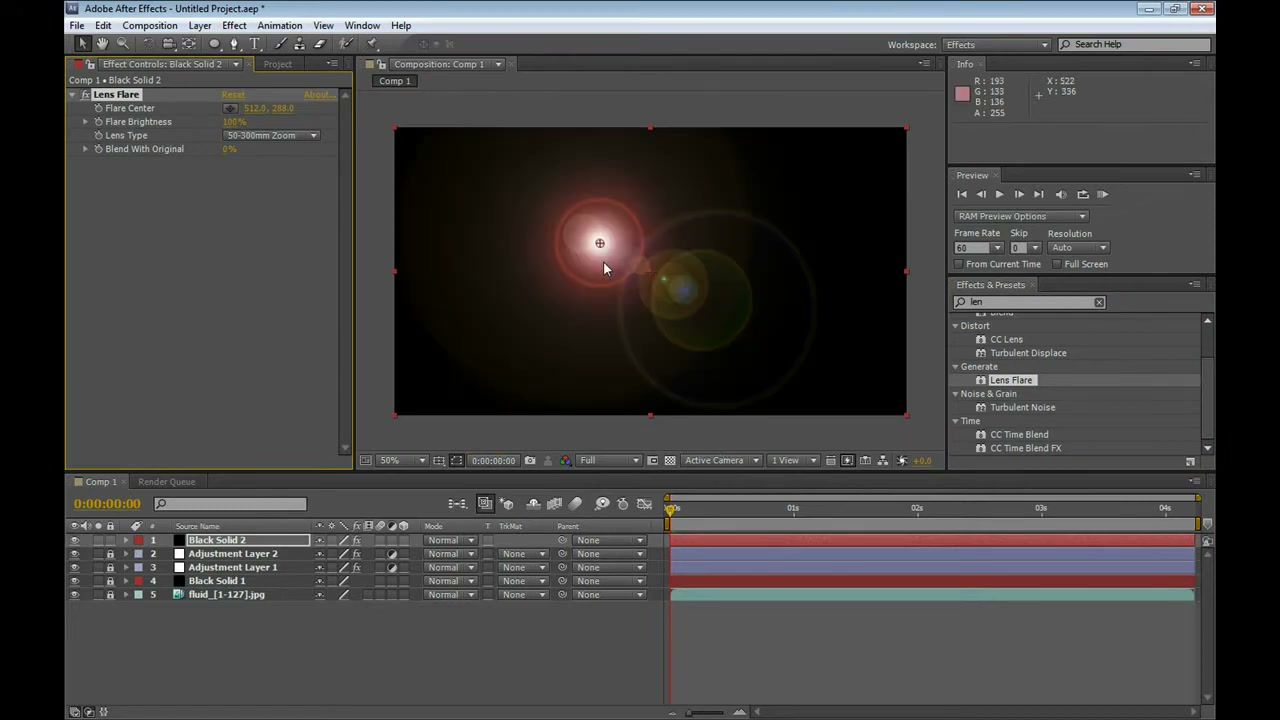Reset the Lens Flare effect
Screen dimensions: 1280x720
click(233, 95)
